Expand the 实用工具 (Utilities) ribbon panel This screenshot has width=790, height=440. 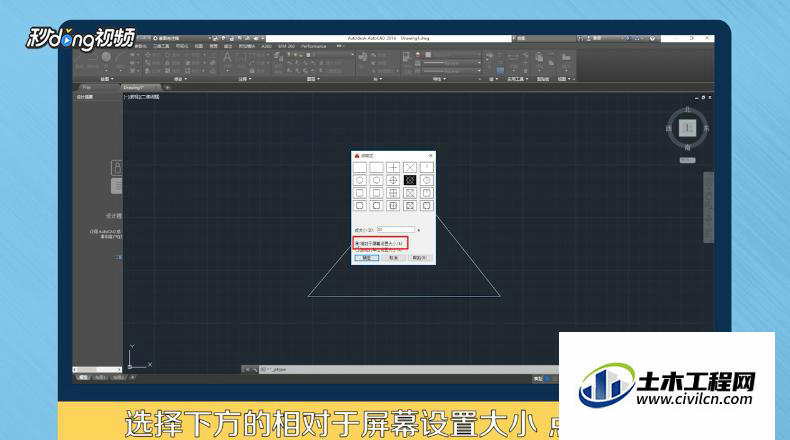click(517, 79)
